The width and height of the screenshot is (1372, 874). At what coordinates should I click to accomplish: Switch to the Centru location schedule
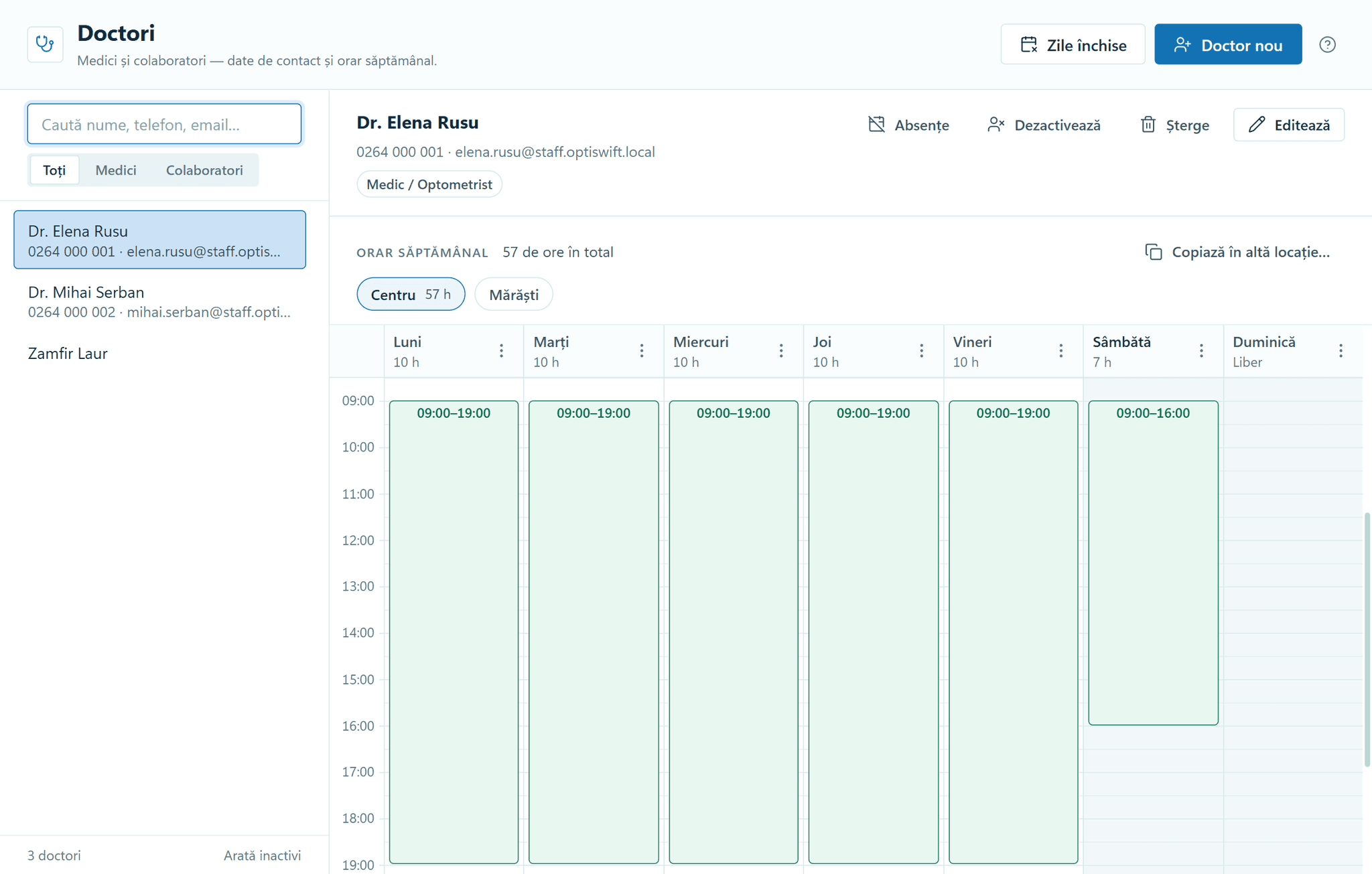pyautogui.click(x=411, y=295)
